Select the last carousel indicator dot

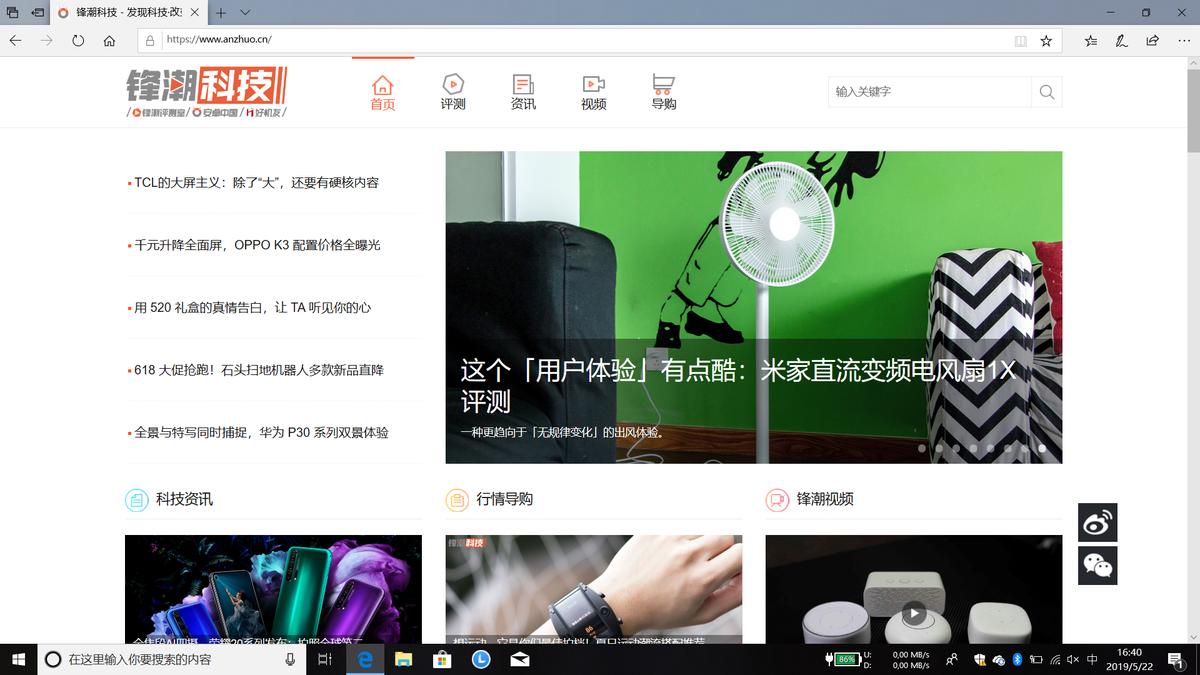point(1040,448)
